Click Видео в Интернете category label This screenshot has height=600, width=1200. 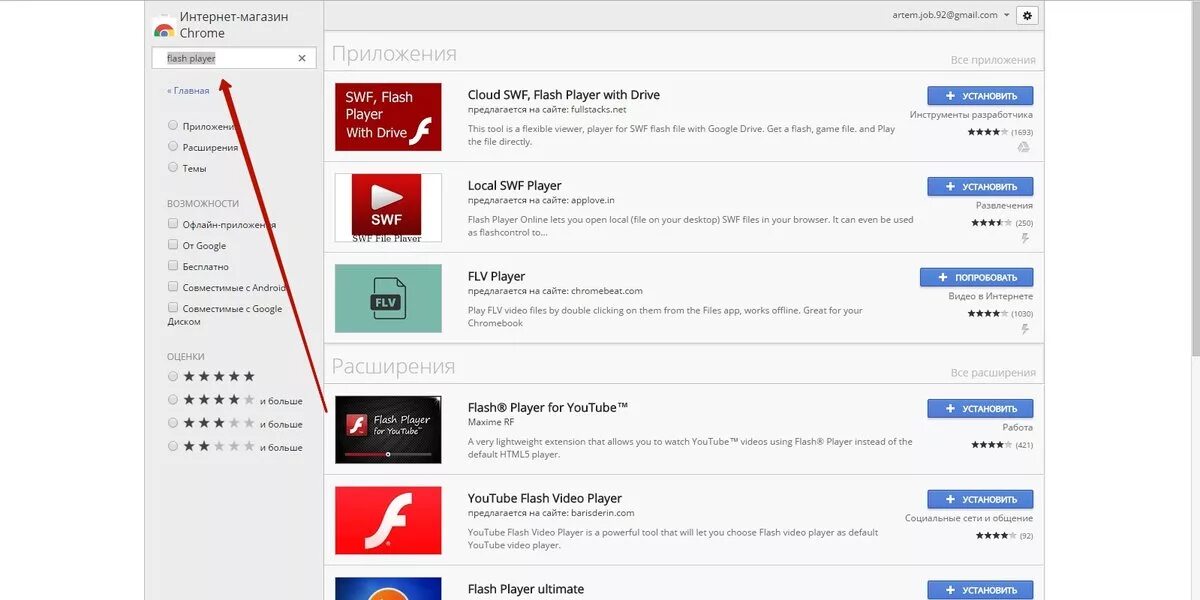tap(991, 296)
